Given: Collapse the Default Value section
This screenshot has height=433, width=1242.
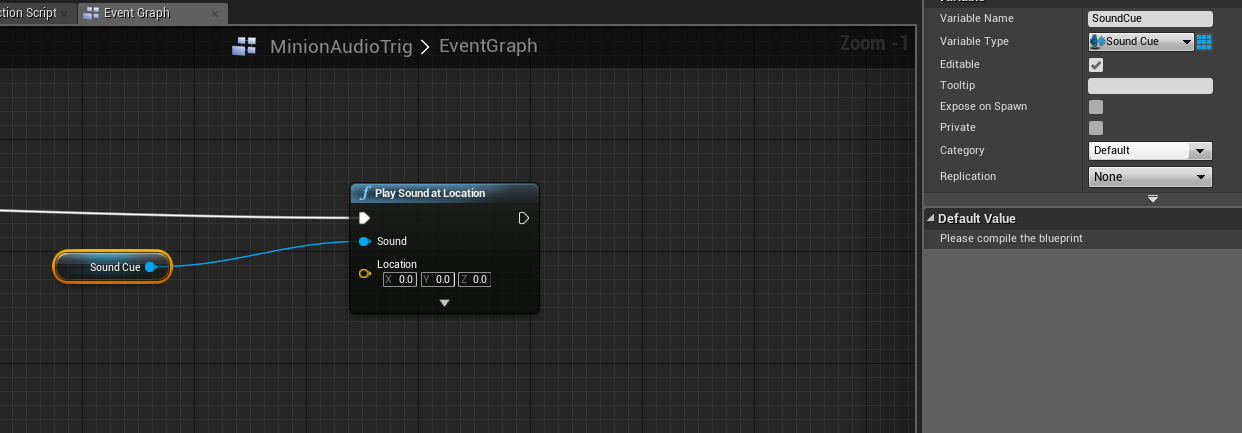Looking at the screenshot, I should [x=931, y=218].
